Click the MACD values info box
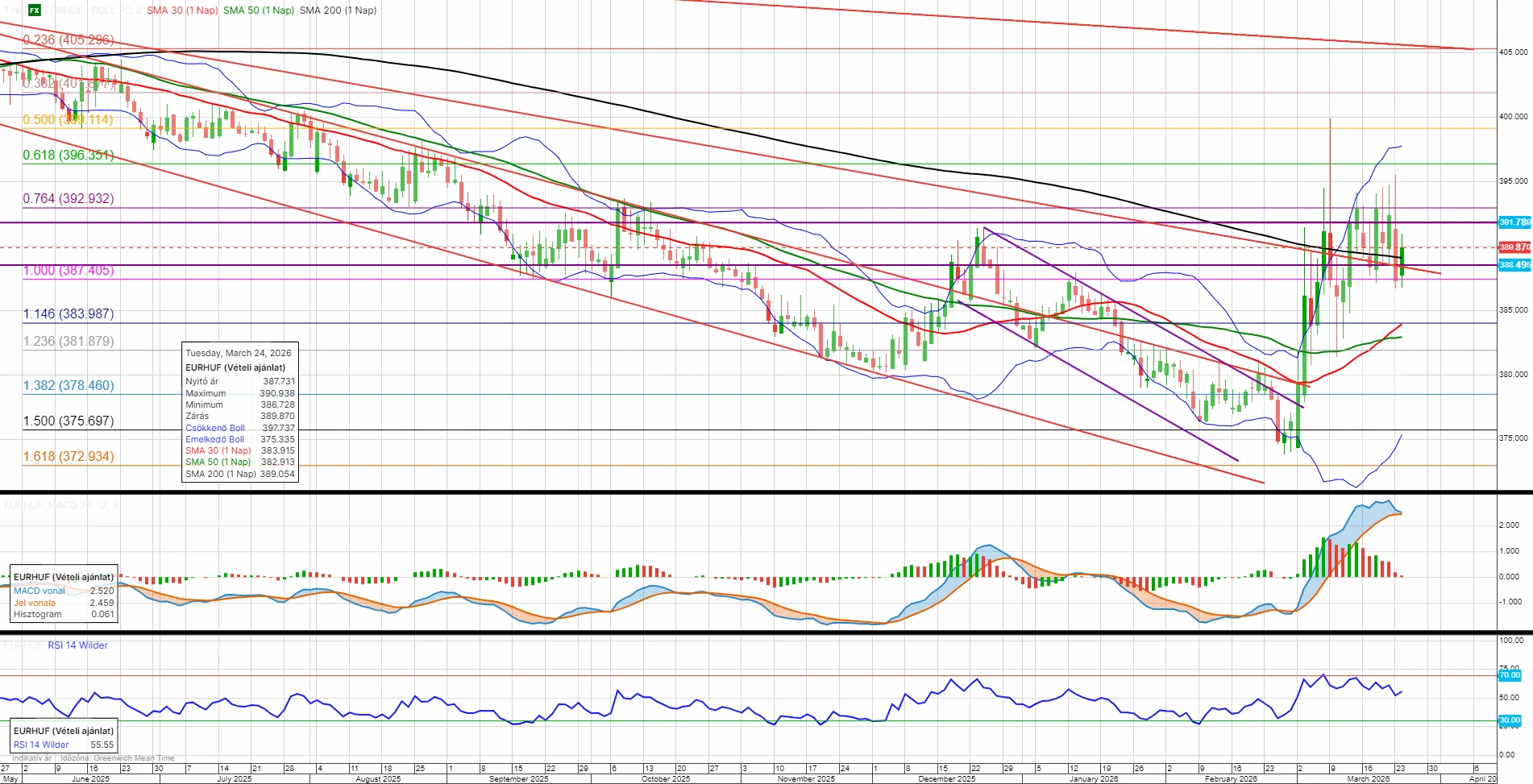 coord(64,595)
